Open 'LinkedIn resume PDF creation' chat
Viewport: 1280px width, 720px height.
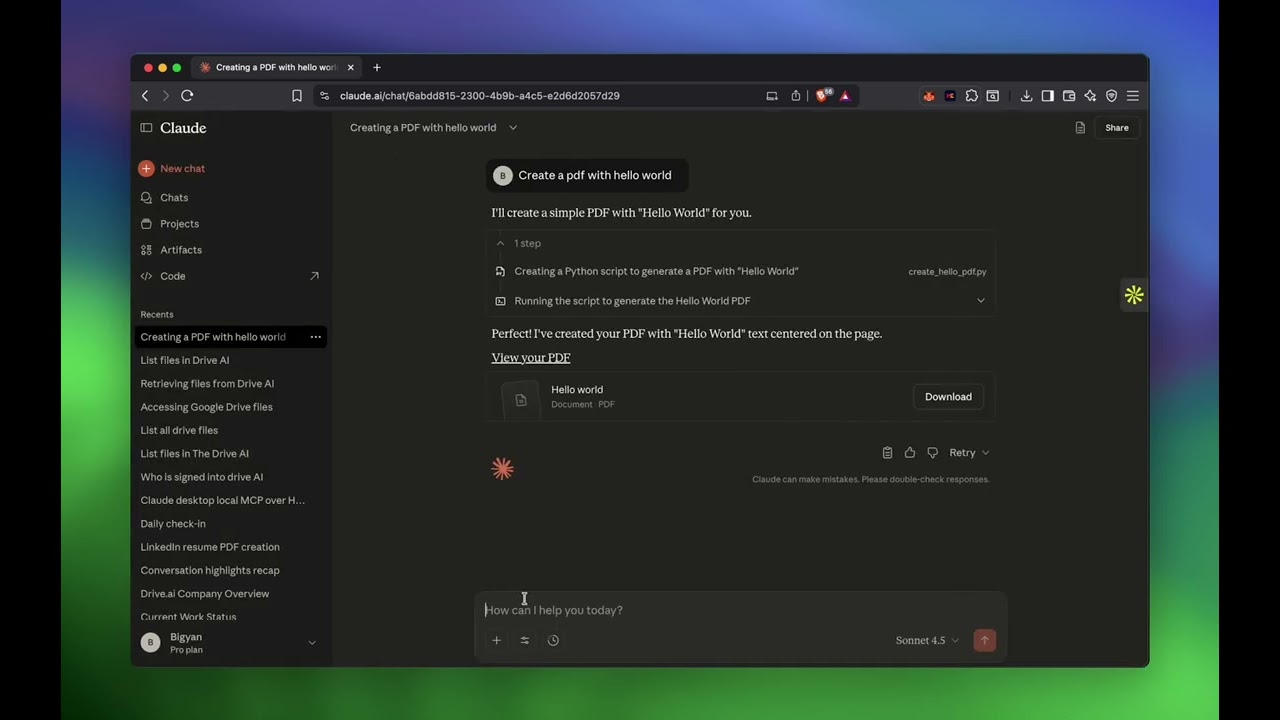pyautogui.click(x=210, y=547)
